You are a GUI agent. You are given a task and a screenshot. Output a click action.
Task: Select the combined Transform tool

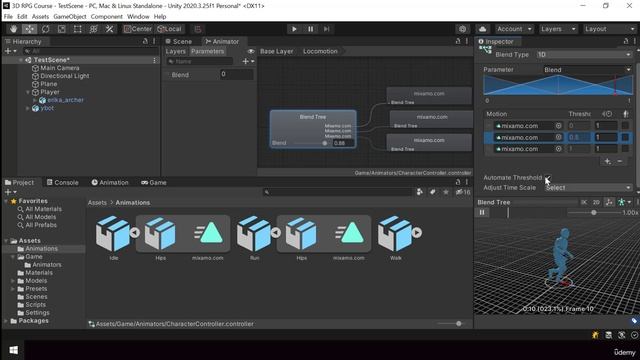coord(93,29)
